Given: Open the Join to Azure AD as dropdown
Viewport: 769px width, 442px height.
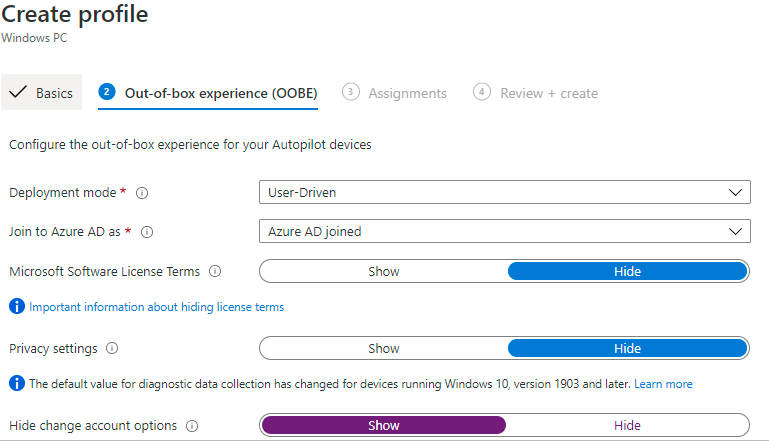Looking at the screenshot, I should tap(505, 231).
